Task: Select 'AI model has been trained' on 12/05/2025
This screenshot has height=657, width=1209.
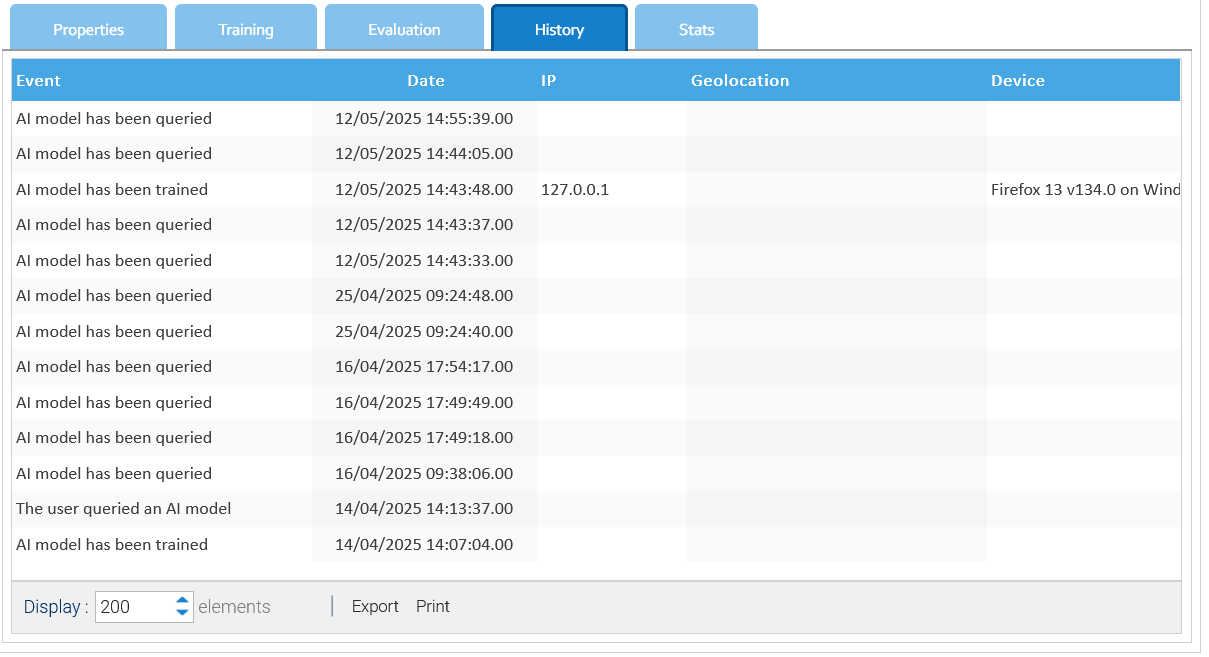Action: pyautogui.click(x=112, y=190)
